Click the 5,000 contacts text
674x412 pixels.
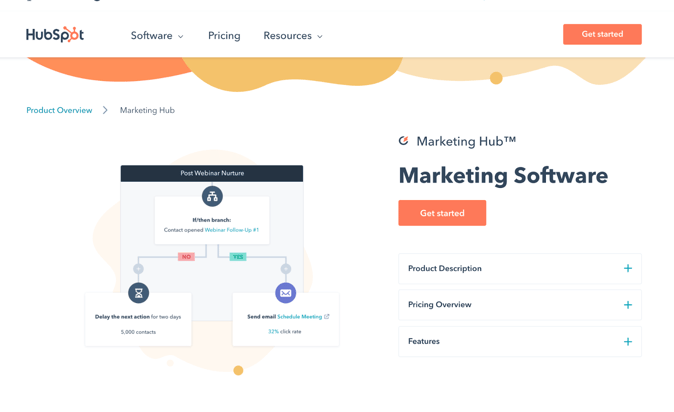[x=138, y=332]
